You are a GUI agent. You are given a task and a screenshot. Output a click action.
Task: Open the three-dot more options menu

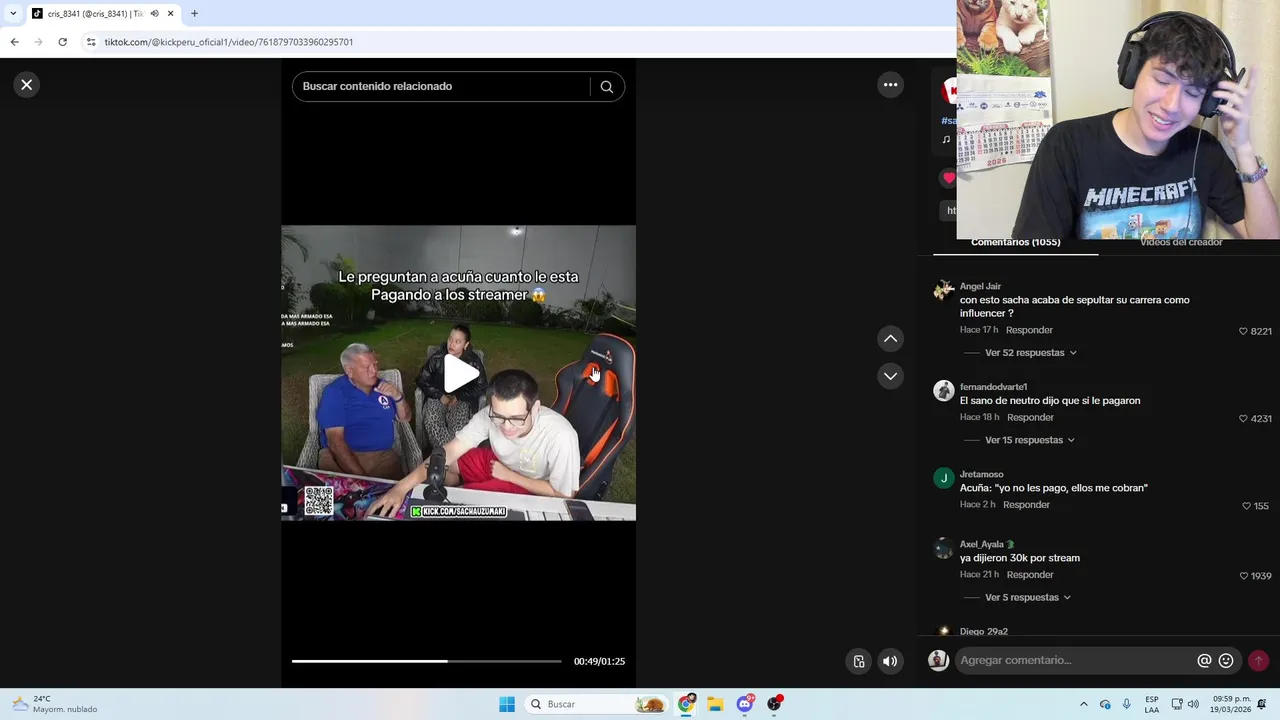(x=890, y=85)
